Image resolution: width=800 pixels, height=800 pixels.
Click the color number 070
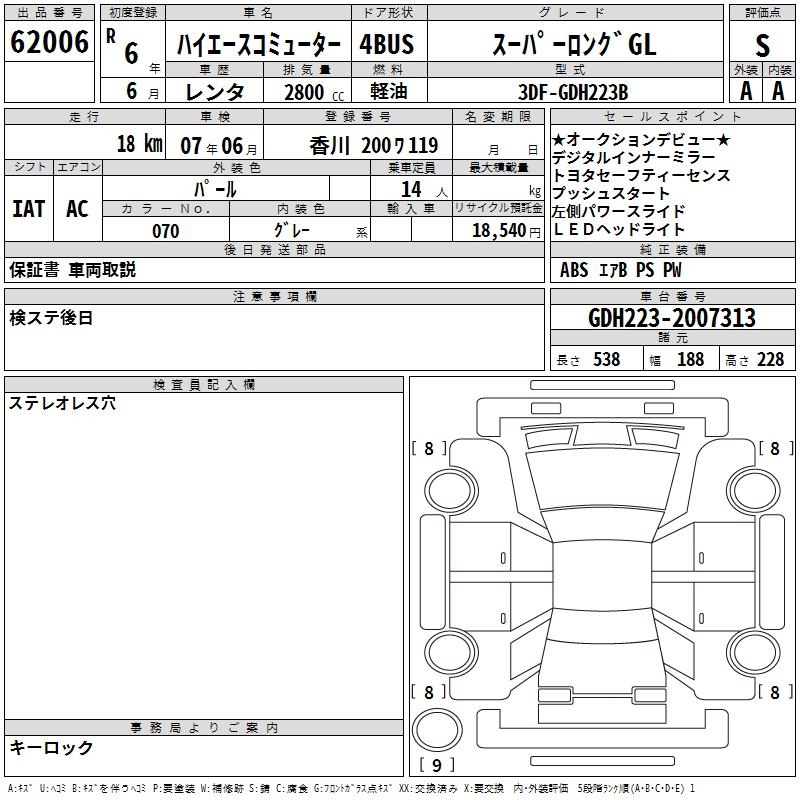click(165, 231)
